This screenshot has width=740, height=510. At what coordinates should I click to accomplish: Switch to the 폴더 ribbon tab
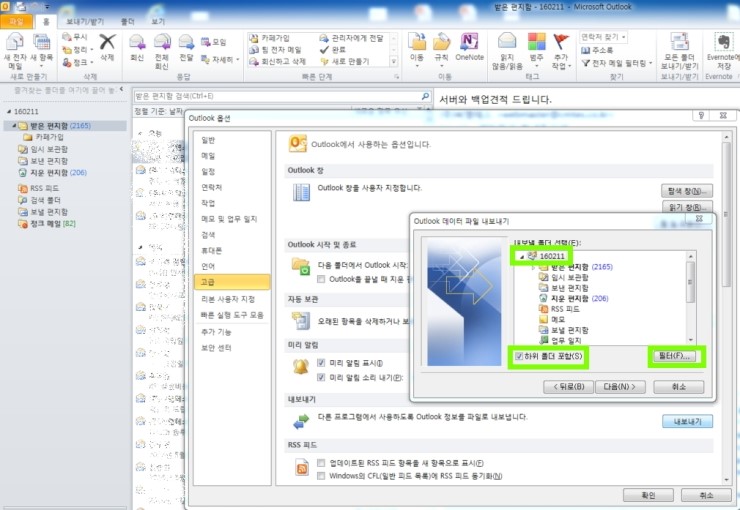[128, 22]
